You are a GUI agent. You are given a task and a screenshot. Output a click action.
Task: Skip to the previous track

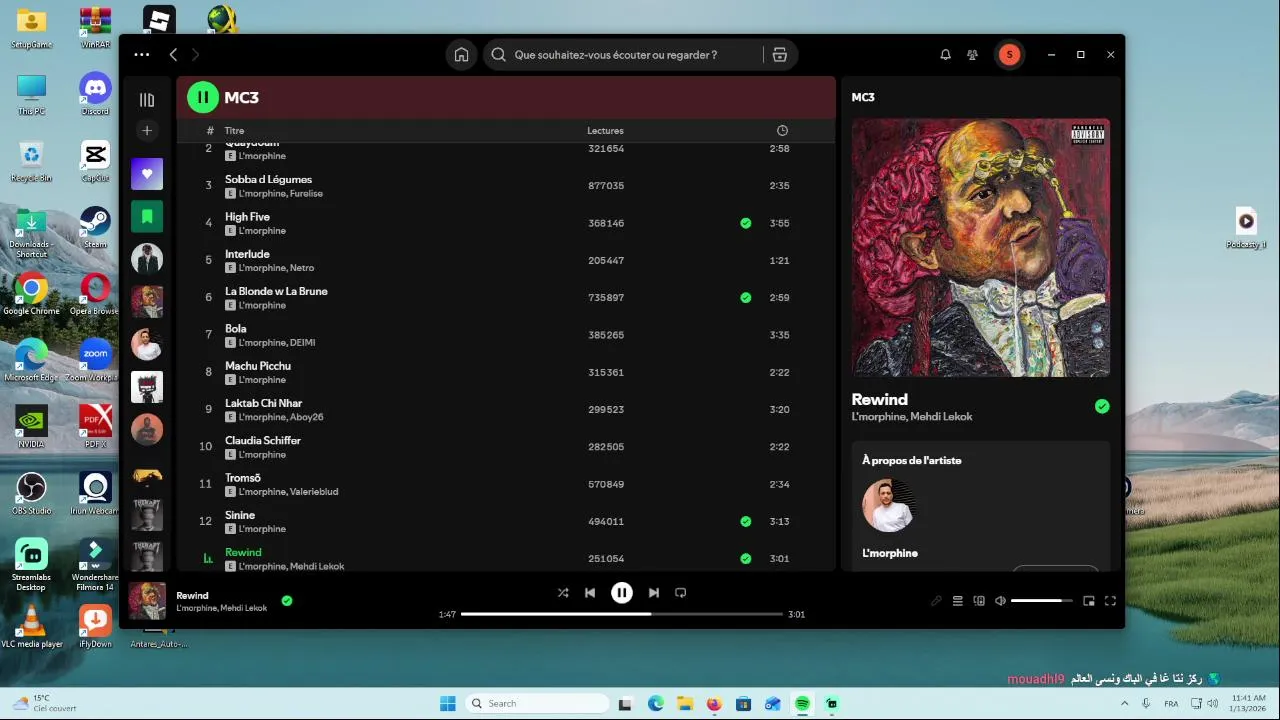590,593
